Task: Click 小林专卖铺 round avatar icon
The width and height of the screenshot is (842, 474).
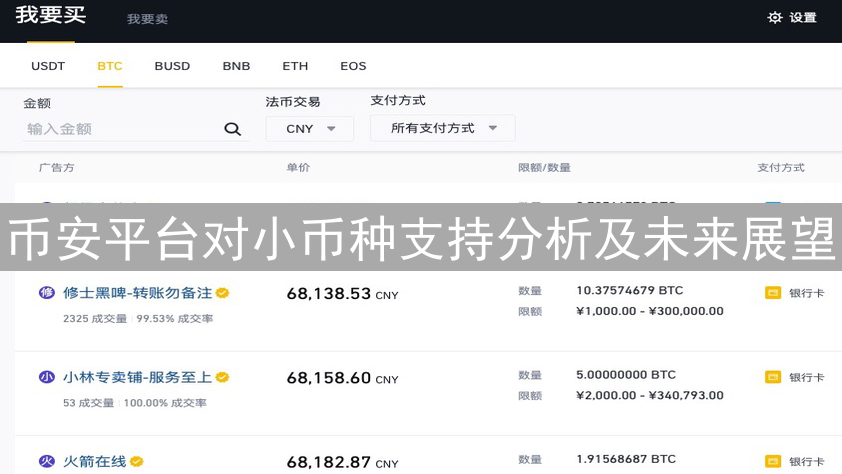Action: (x=47, y=377)
